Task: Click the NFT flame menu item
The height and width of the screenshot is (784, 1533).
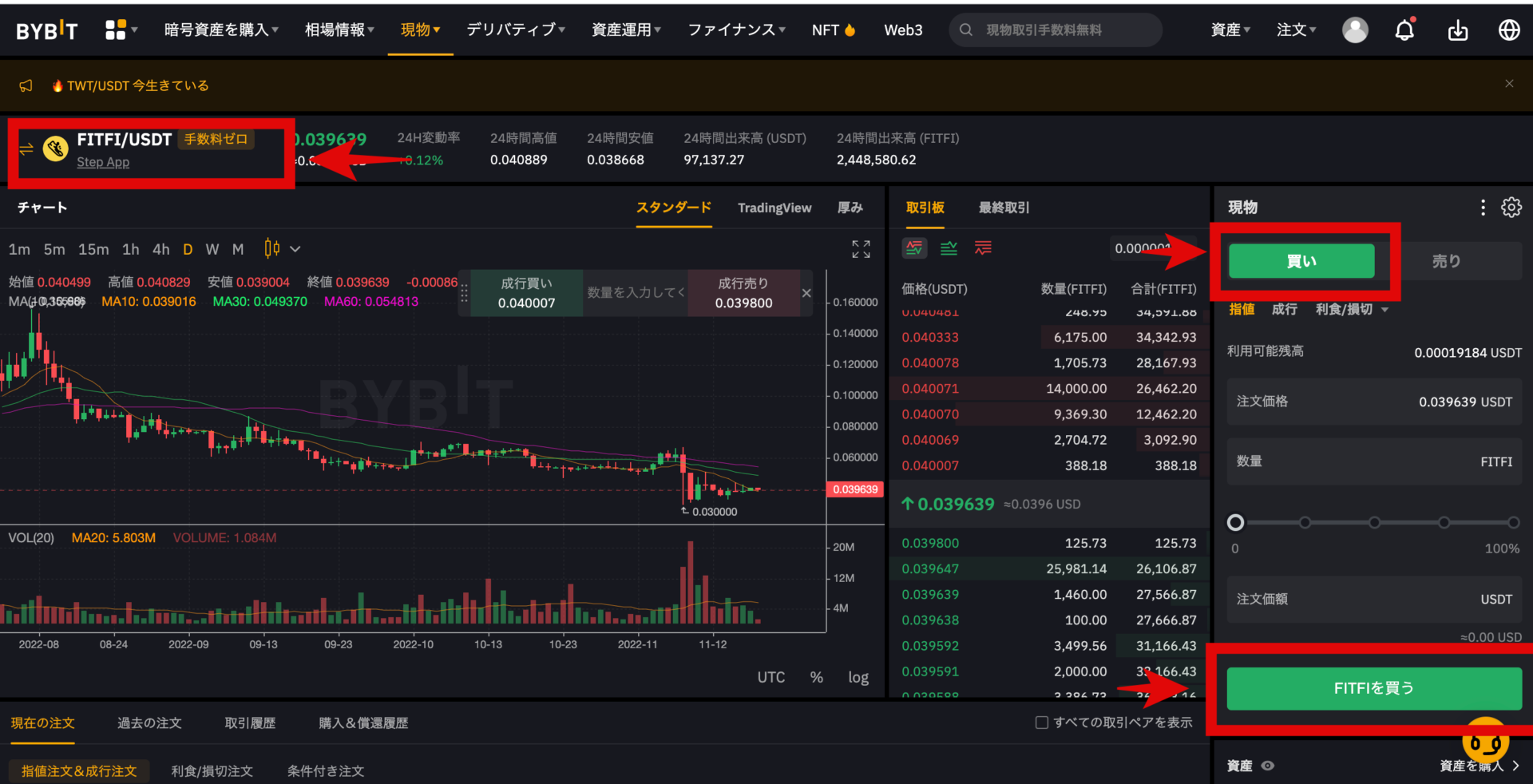Action: (x=834, y=30)
